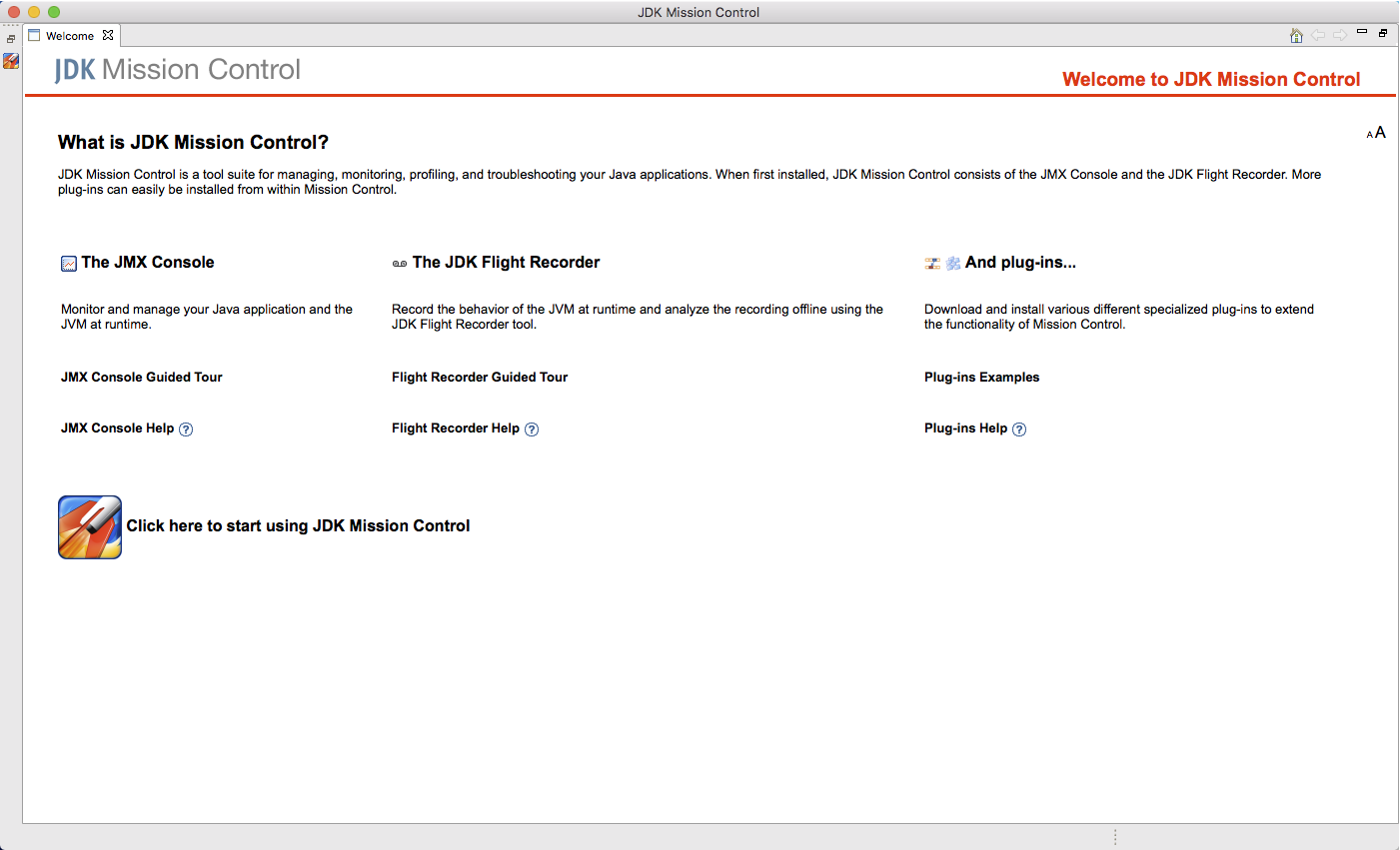
Task: Open JMX Console Help link
Action: [x=117, y=427]
